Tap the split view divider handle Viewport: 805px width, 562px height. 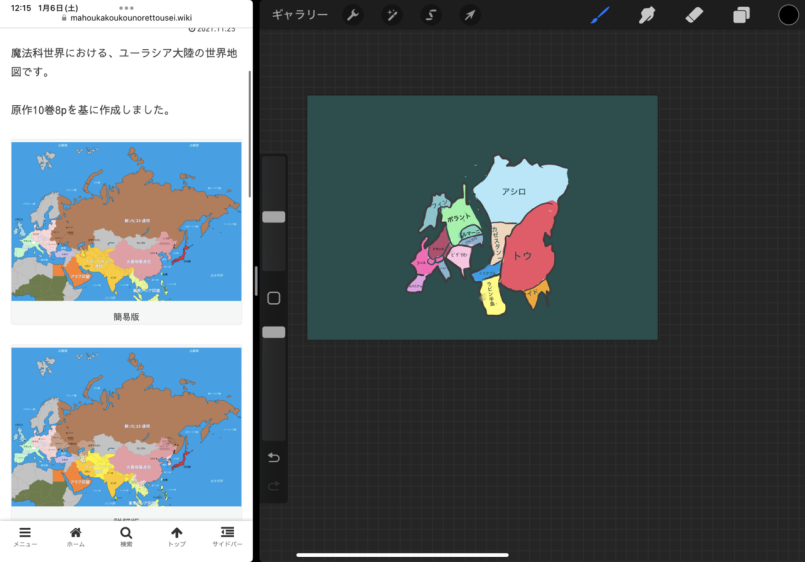click(x=256, y=281)
